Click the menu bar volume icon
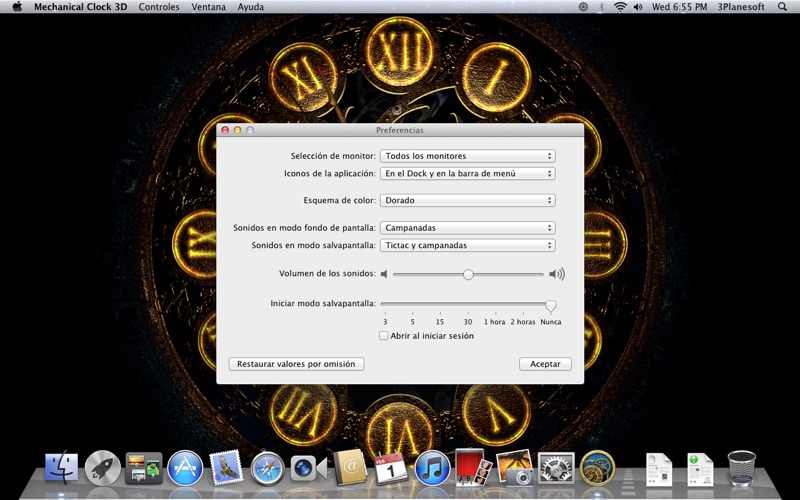The height and width of the screenshot is (500, 800). coord(638,7)
